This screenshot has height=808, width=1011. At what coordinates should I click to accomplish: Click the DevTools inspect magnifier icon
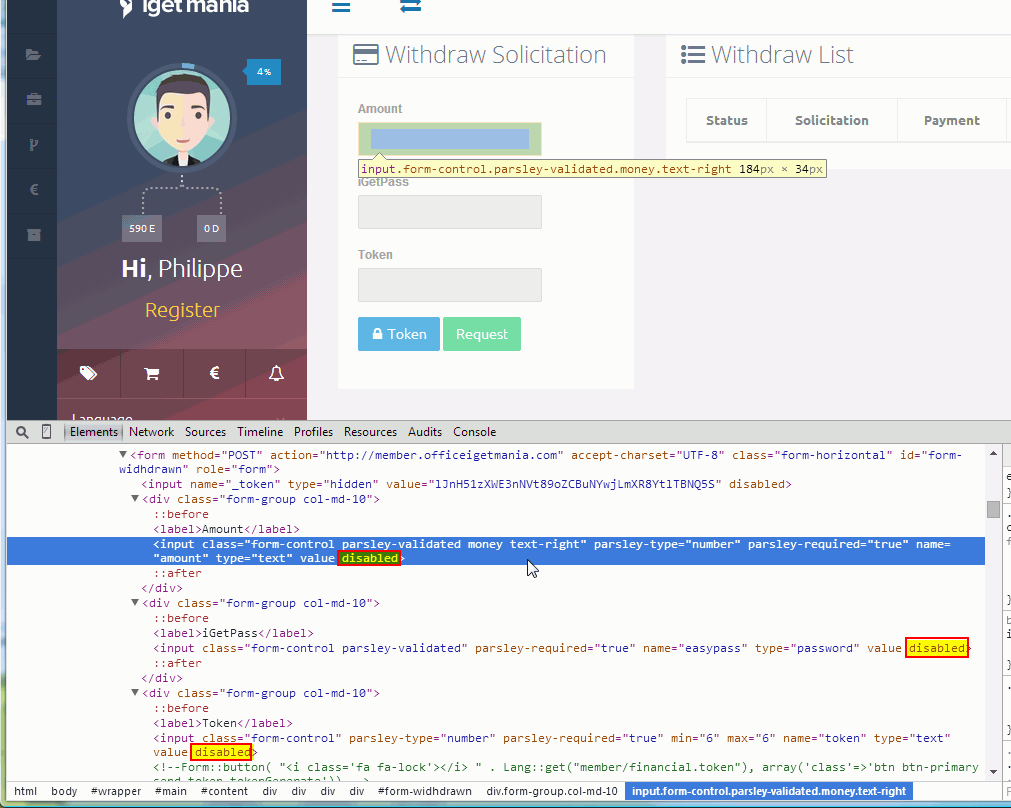pos(22,432)
